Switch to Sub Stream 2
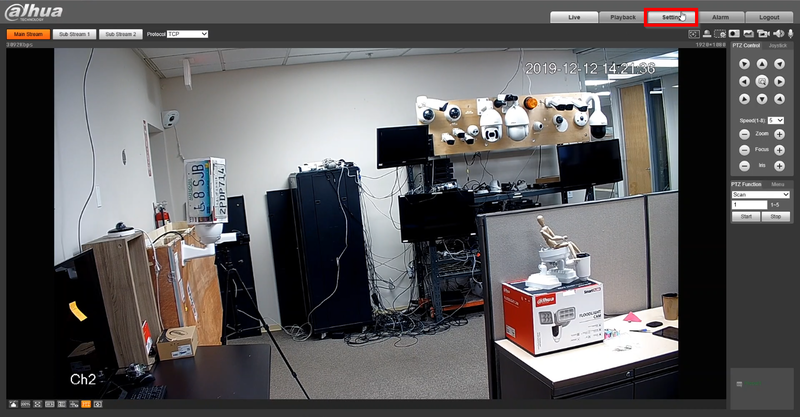800x417 pixels. click(x=120, y=34)
